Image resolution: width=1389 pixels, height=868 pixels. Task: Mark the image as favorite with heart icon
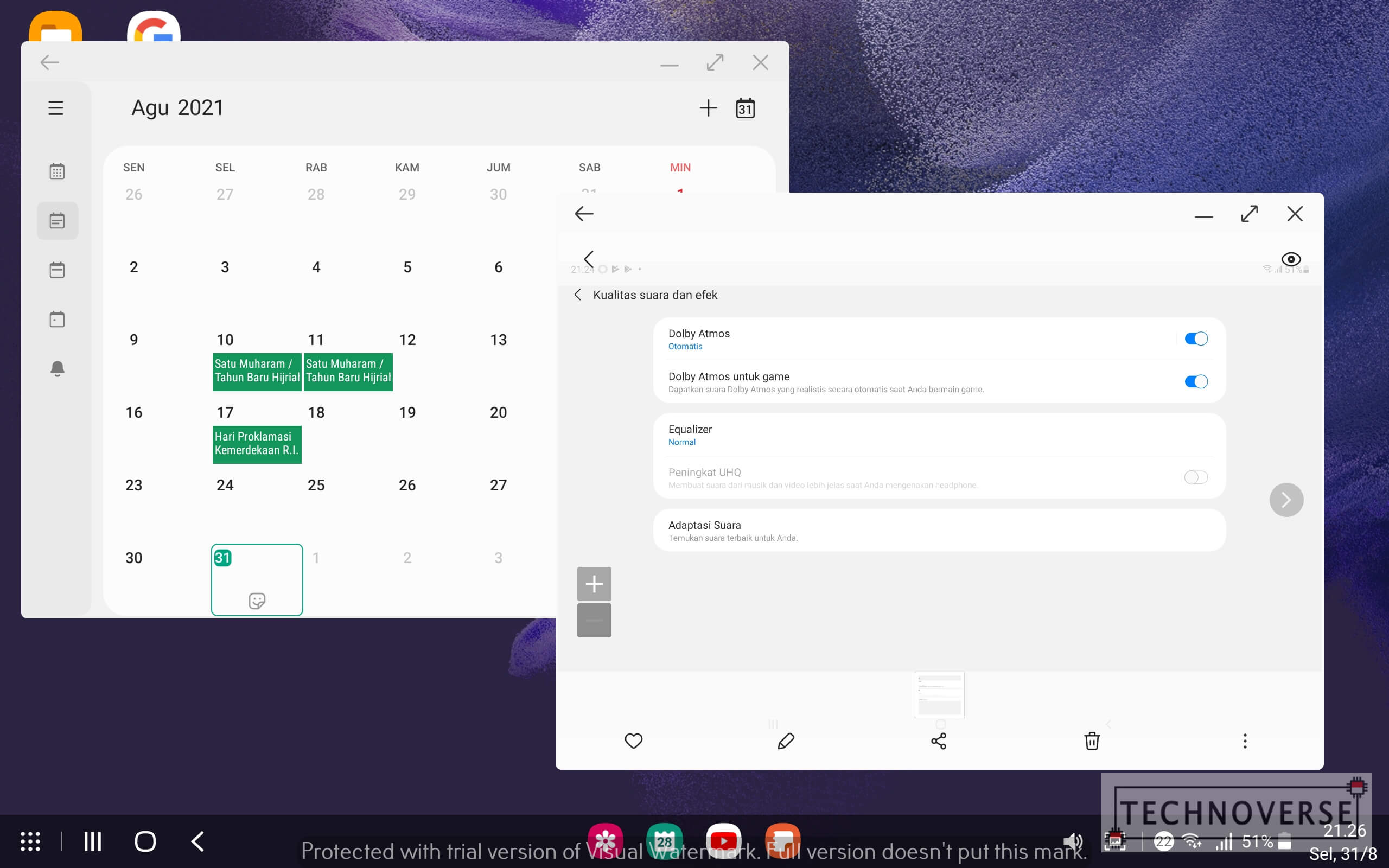tap(633, 741)
